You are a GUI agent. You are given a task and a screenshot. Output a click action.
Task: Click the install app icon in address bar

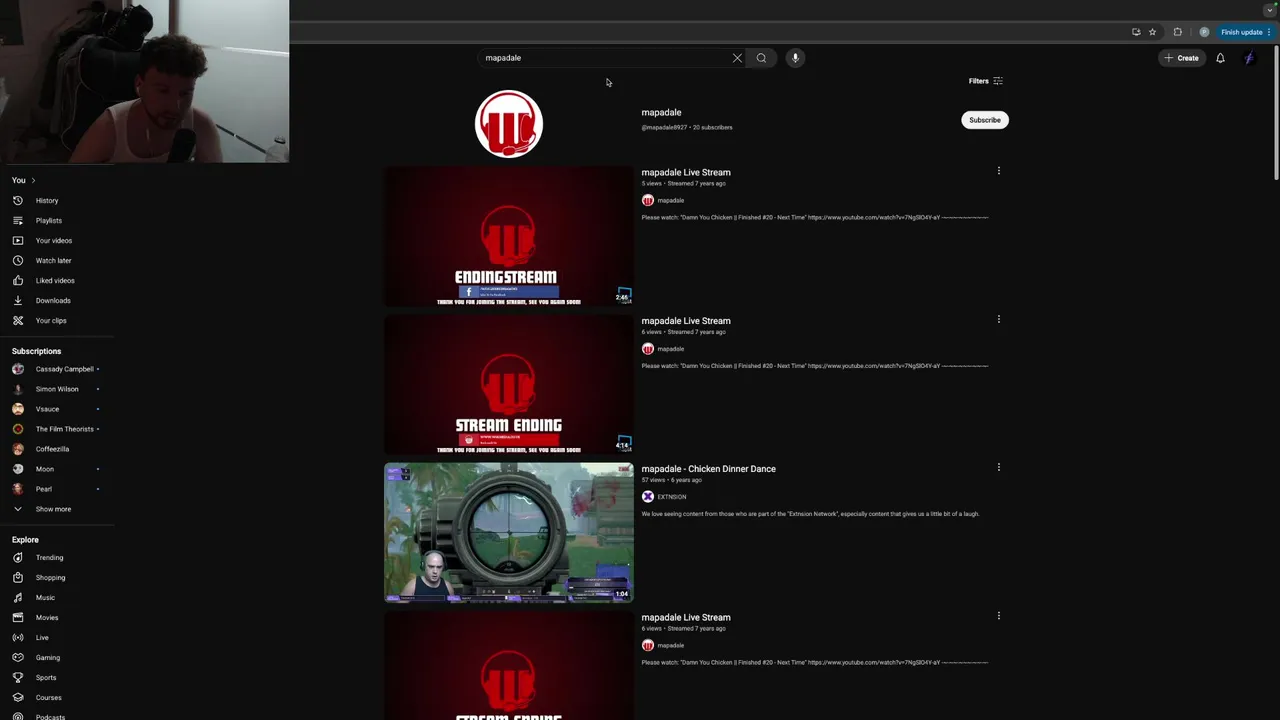coord(1136,32)
